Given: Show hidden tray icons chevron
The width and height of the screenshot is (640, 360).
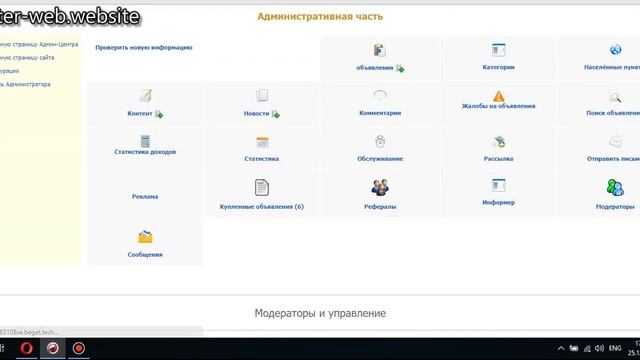Looking at the screenshot, I should point(561,349).
